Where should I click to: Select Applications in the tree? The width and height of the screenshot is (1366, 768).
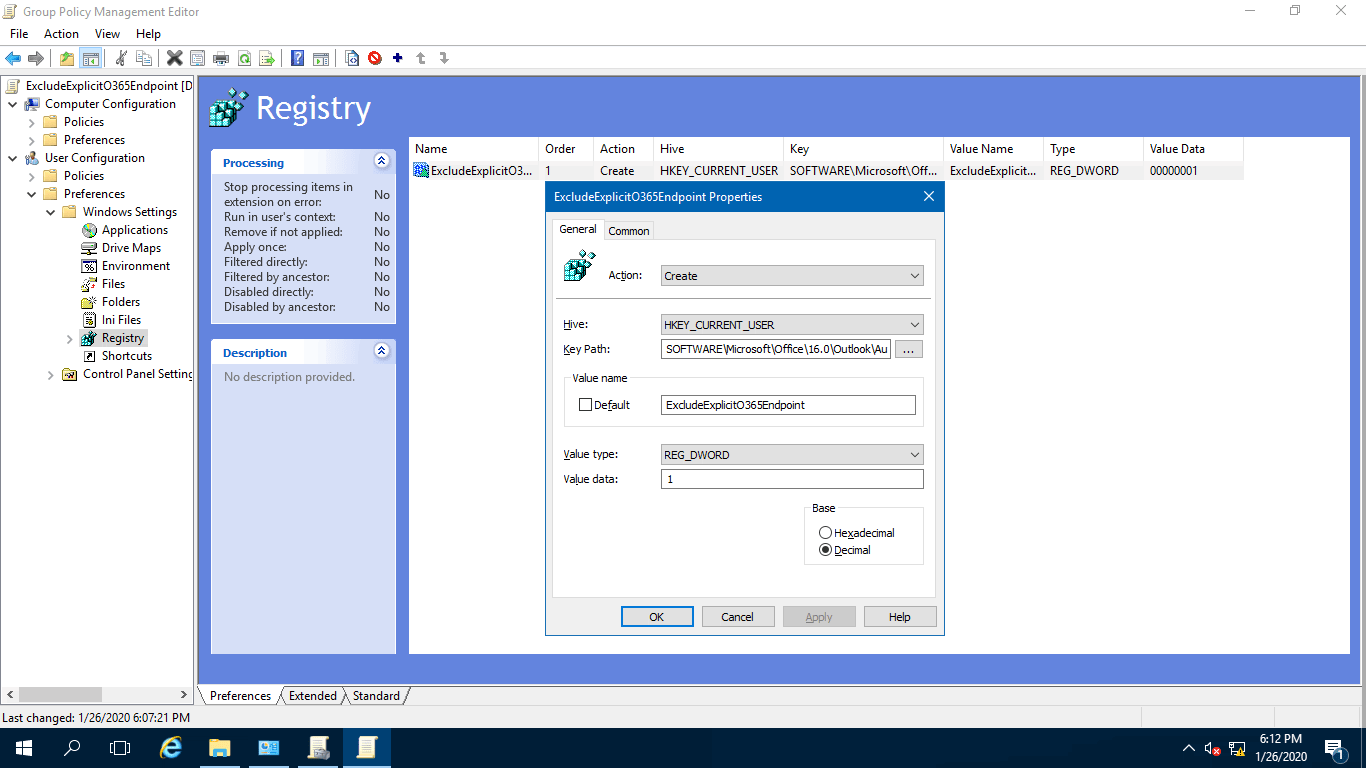click(134, 230)
